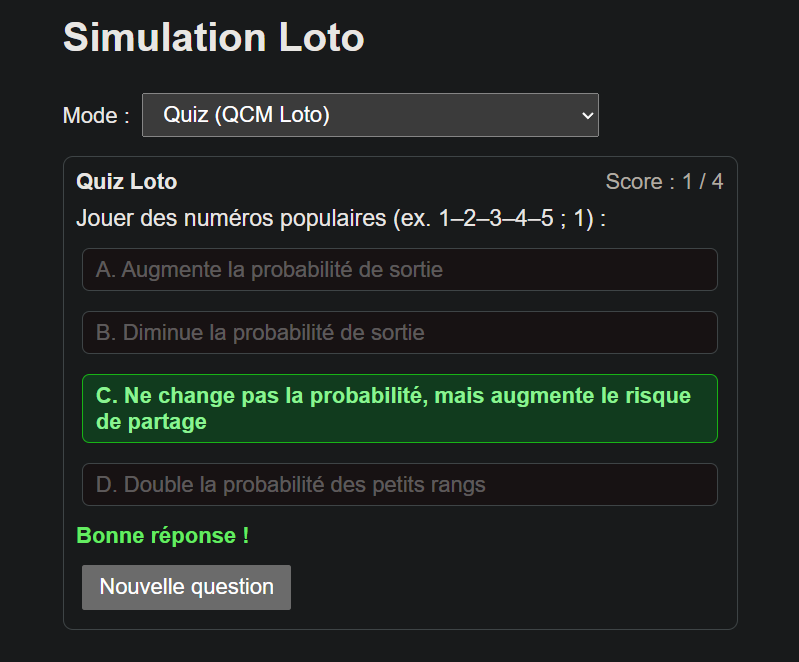Viewport: 799px width, 662px height.
Task: Select the highlighted green answer C
Action: click(399, 408)
